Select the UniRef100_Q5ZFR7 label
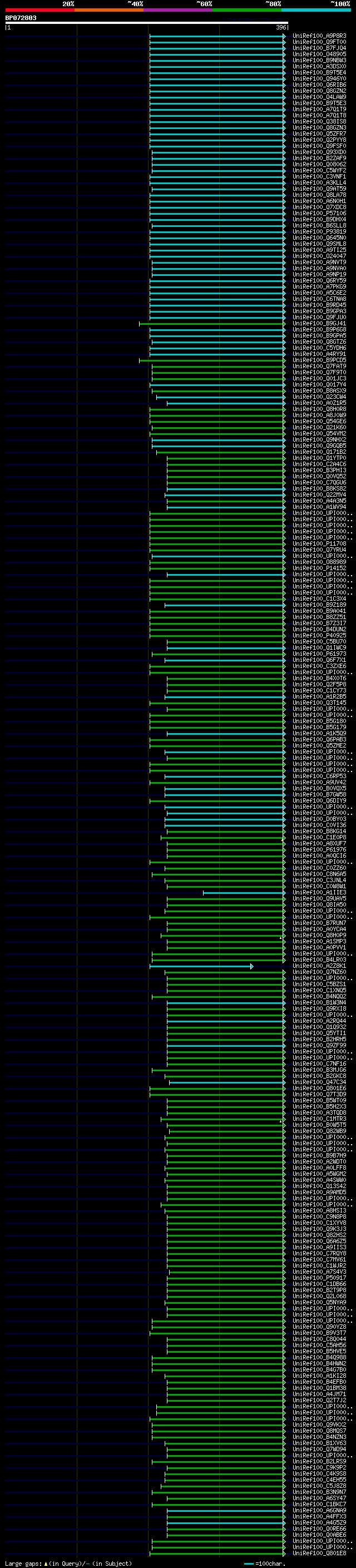Image resolution: width=356 pixels, height=1568 pixels. tap(319, 134)
